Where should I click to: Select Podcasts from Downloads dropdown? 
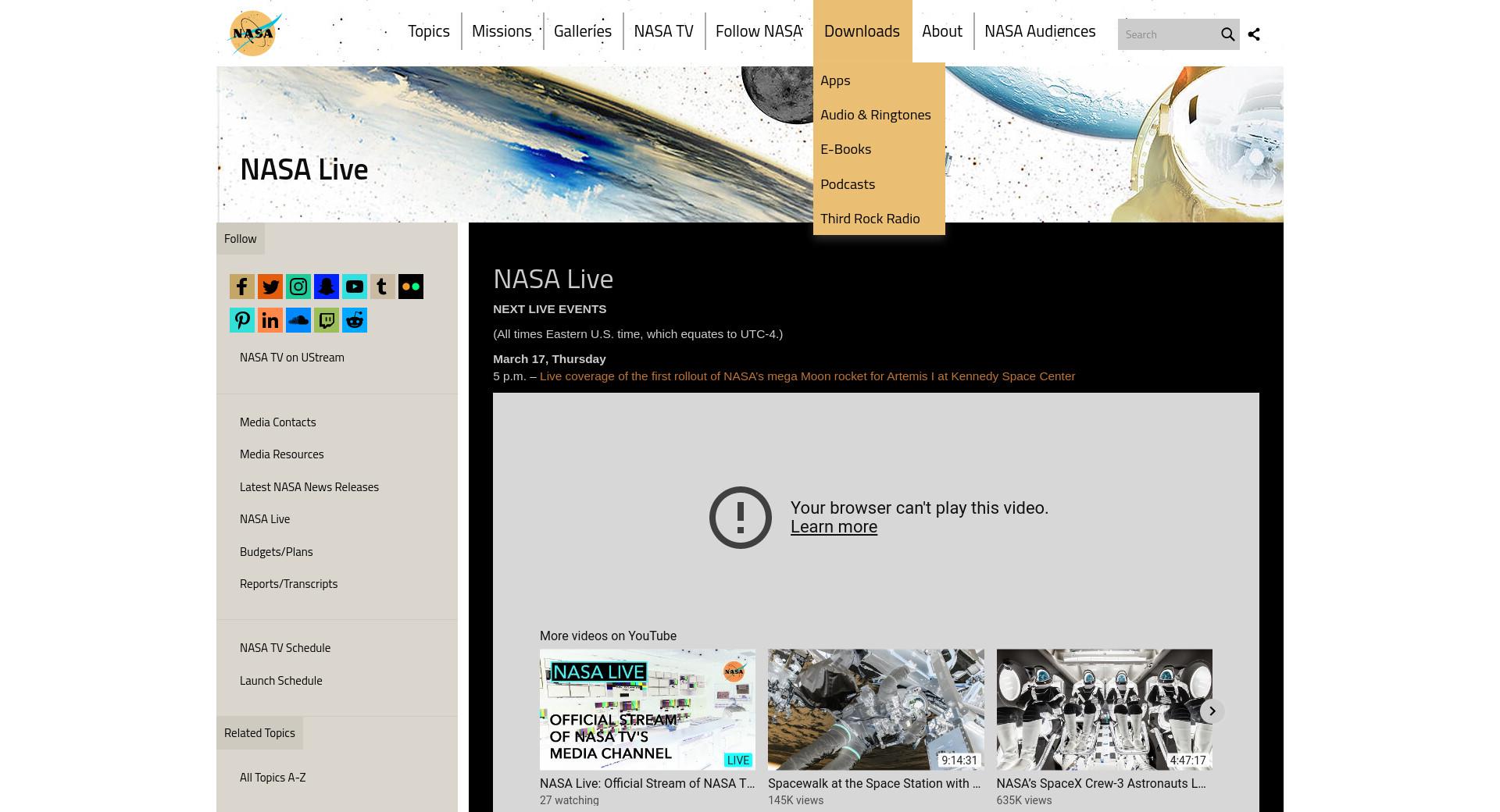(879, 184)
